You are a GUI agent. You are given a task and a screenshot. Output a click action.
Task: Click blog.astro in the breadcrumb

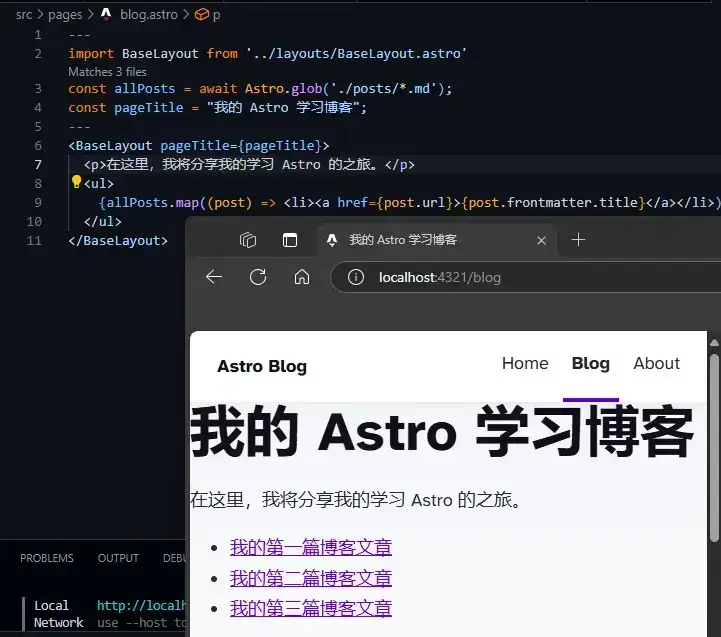tap(149, 15)
